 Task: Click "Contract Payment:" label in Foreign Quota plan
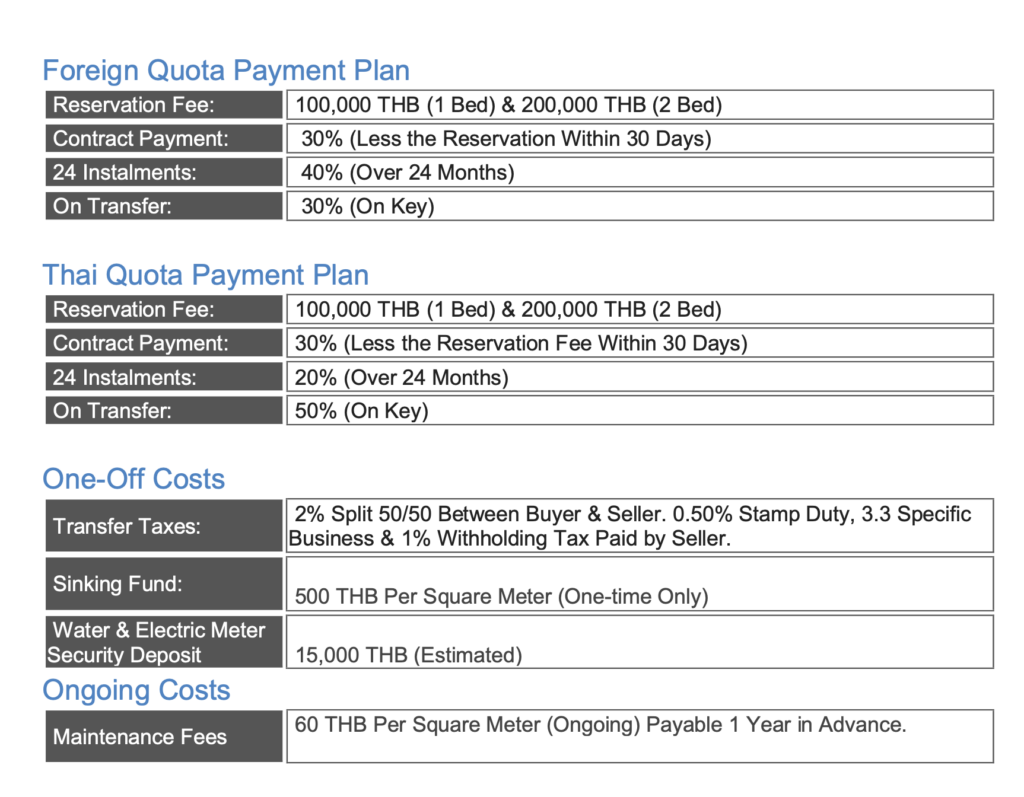coord(164,138)
